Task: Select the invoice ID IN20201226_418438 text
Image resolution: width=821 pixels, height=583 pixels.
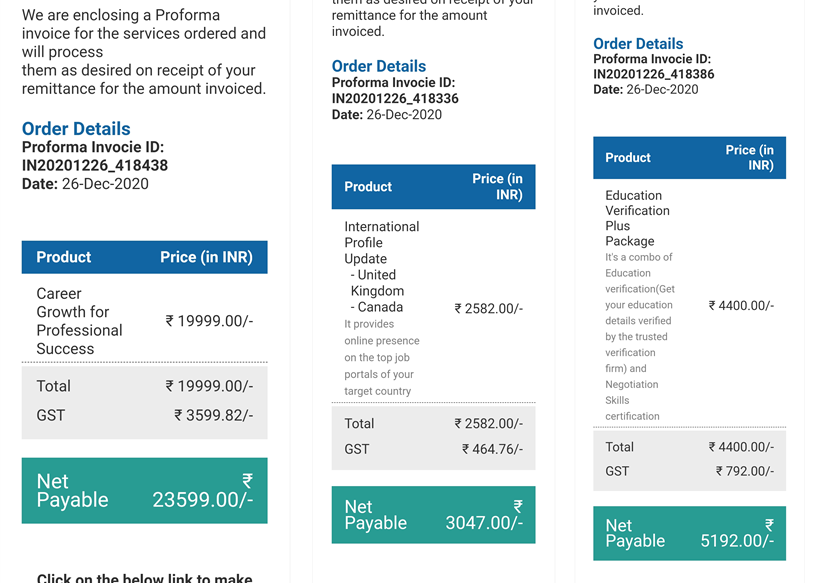Action: 95,165
